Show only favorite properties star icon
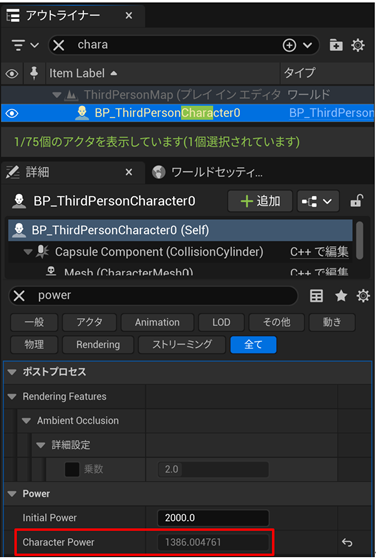The width and height of the screenshot is (376, 558). click(341, 296)
